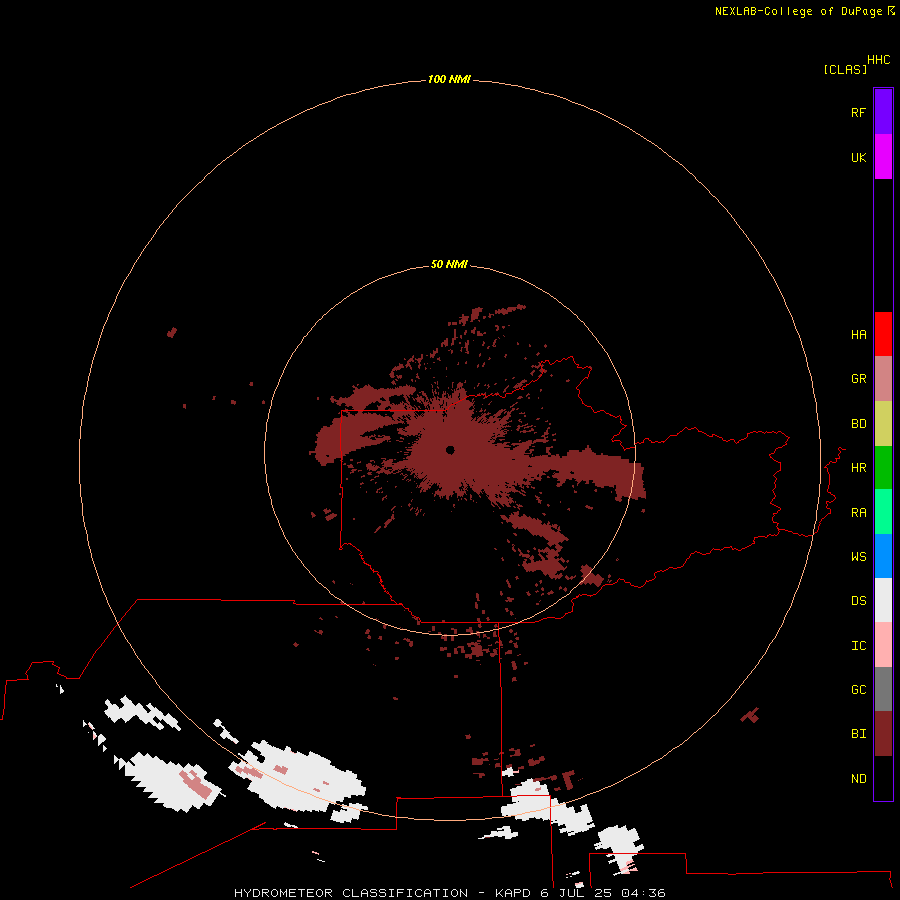The width and height of the screenshot is (900, 900).
Task: Click the "HR" legend label
Action: [859, 468]
